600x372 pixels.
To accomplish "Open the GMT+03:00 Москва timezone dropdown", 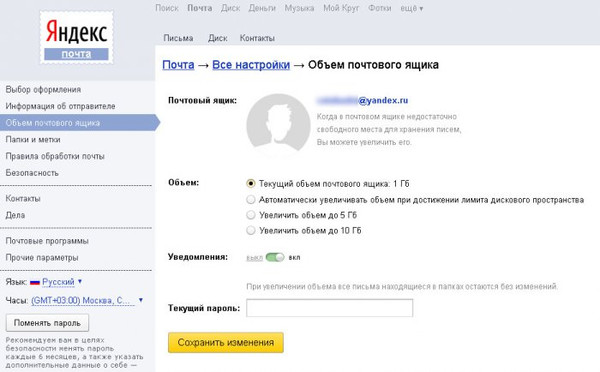I will pyautogui.click(x=87, y=300).
